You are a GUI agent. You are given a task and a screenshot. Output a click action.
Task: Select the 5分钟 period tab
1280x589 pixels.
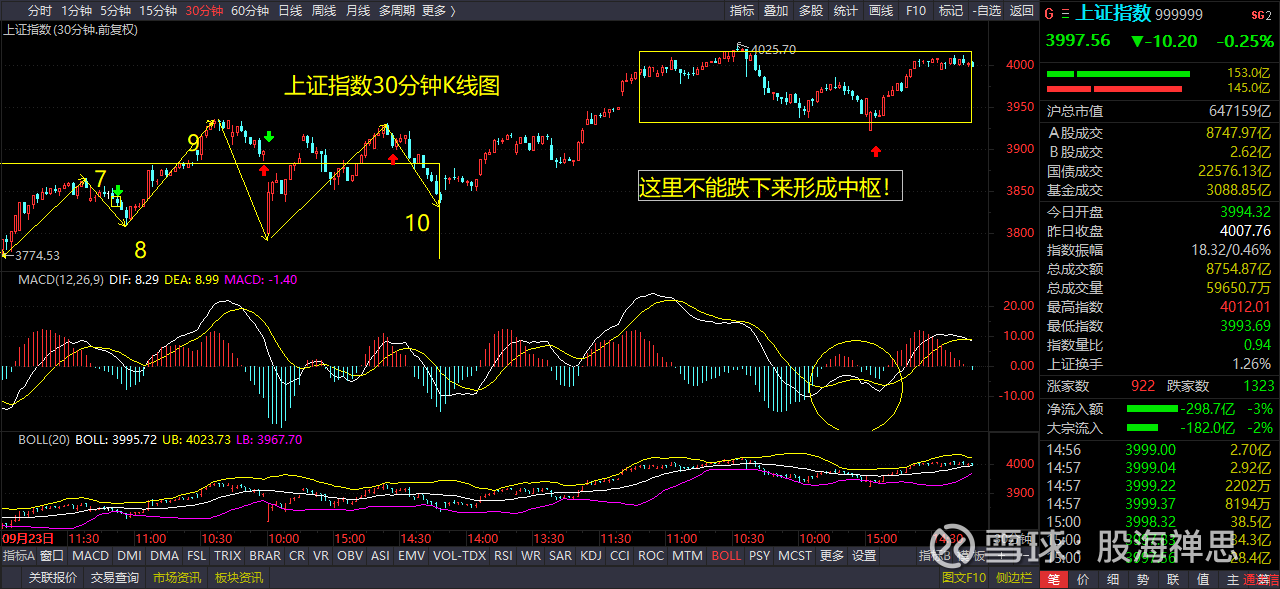click(115, 11)
